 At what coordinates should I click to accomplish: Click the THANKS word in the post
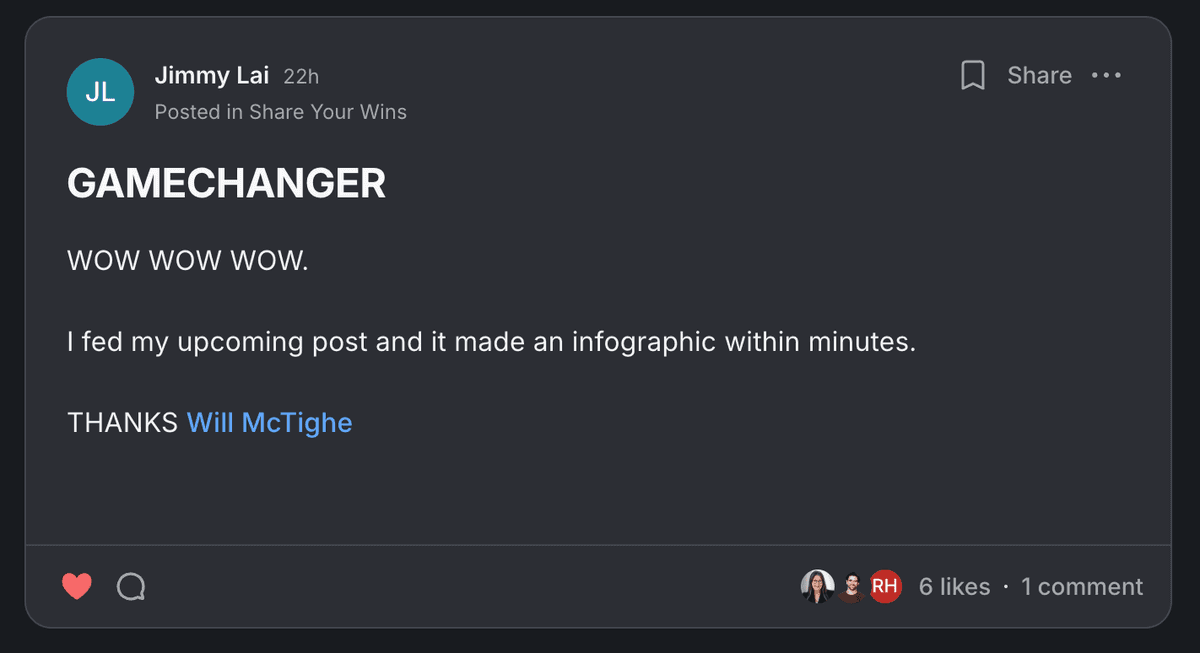coord(122,423)
